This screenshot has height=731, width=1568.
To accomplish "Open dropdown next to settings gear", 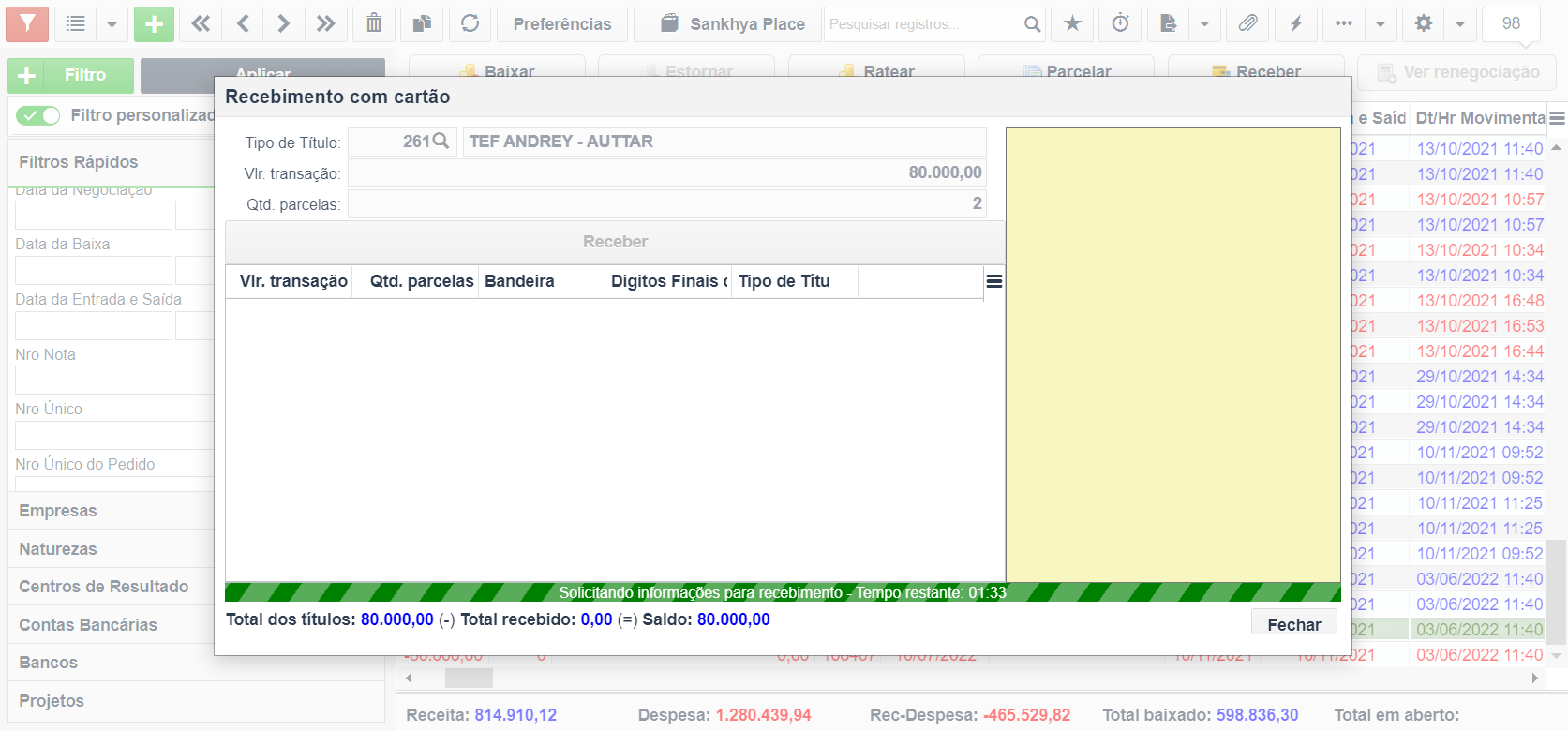I will [x=1459, y=23].
